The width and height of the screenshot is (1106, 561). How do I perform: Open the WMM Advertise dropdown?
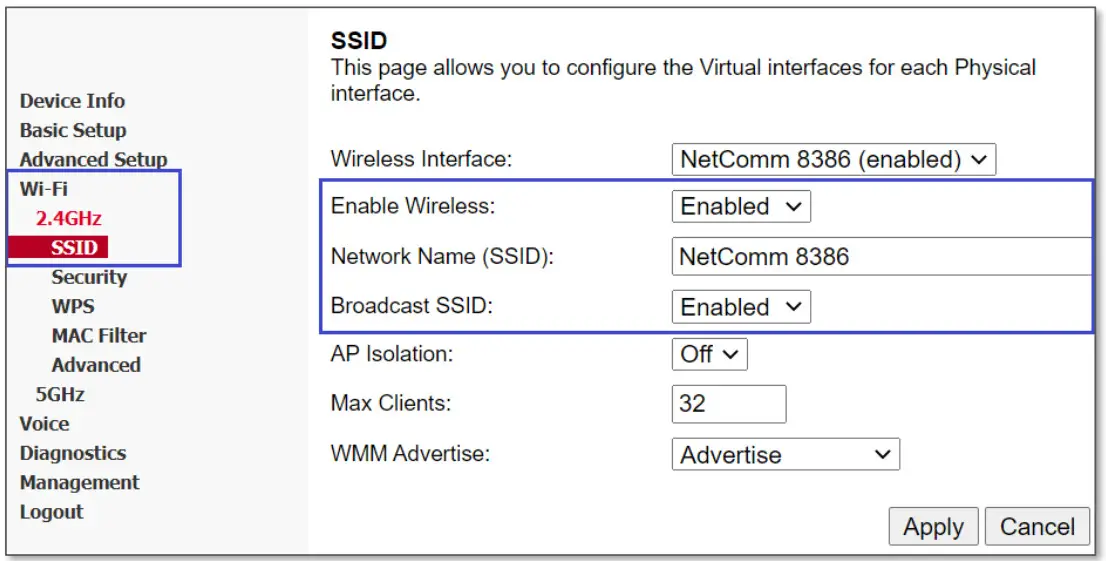coord(785,455)
